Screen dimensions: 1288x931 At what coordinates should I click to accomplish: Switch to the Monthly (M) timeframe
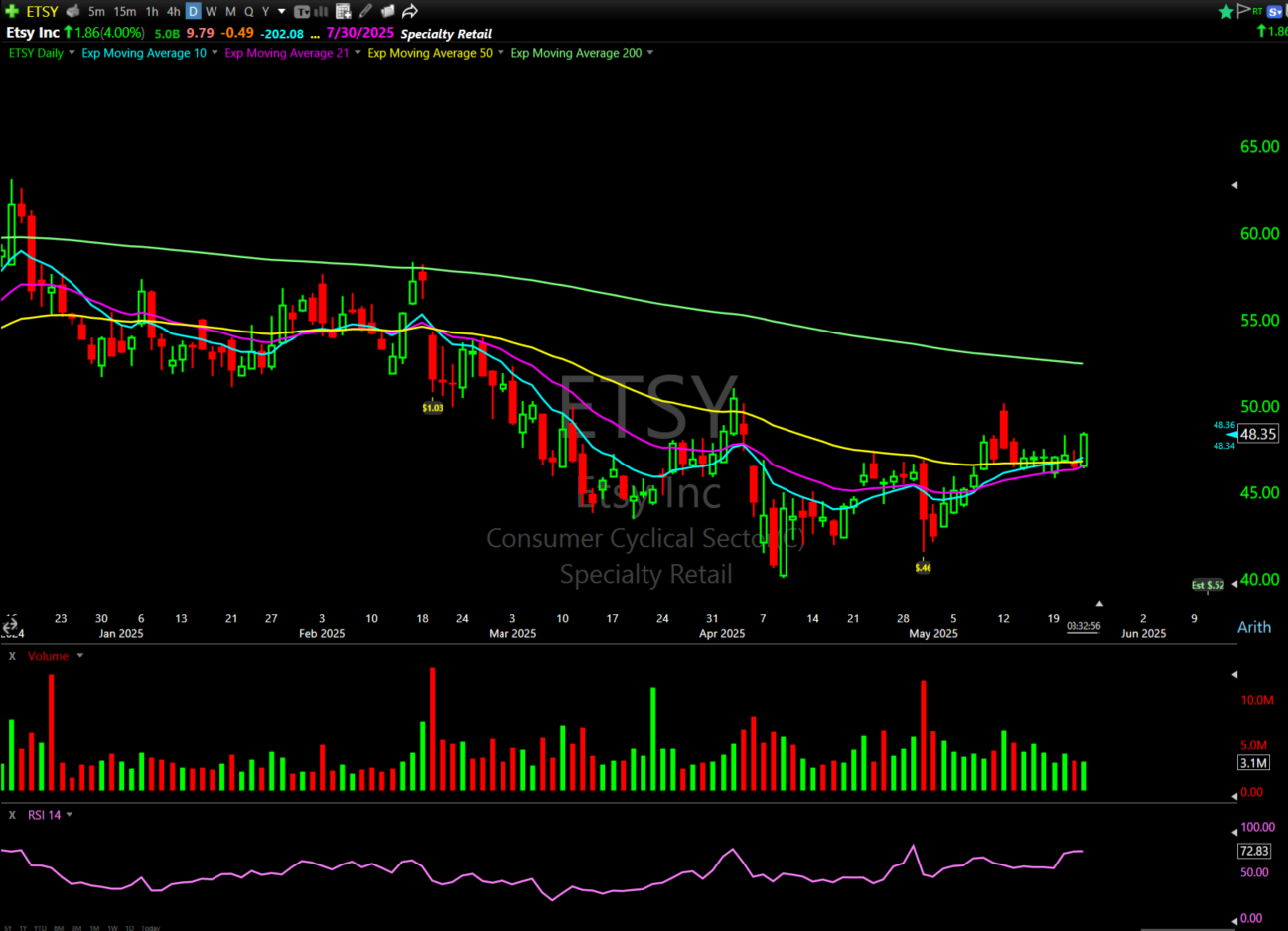pyautogui.click(x=231, y=11)
